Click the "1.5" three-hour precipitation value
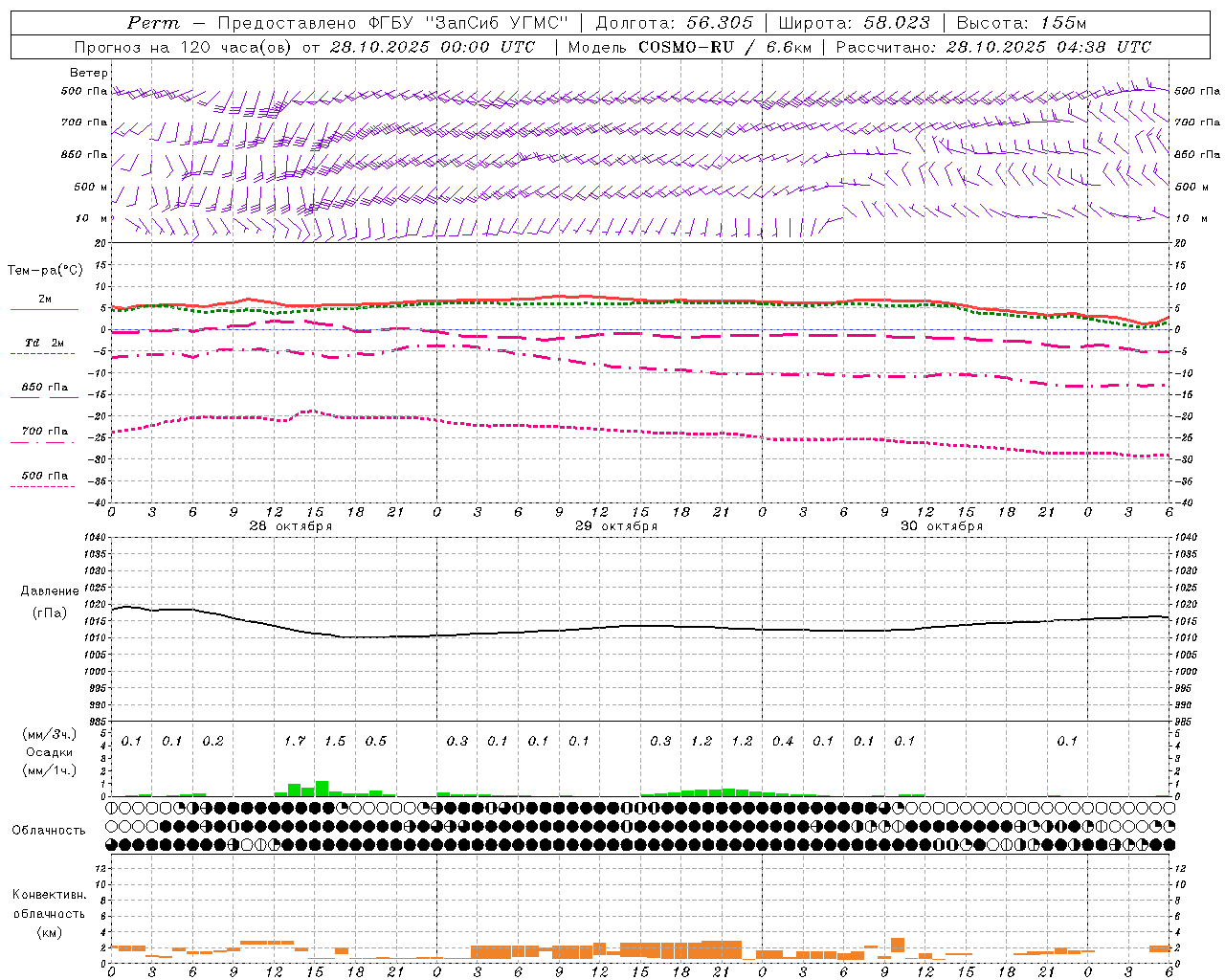 click(335, 741)
